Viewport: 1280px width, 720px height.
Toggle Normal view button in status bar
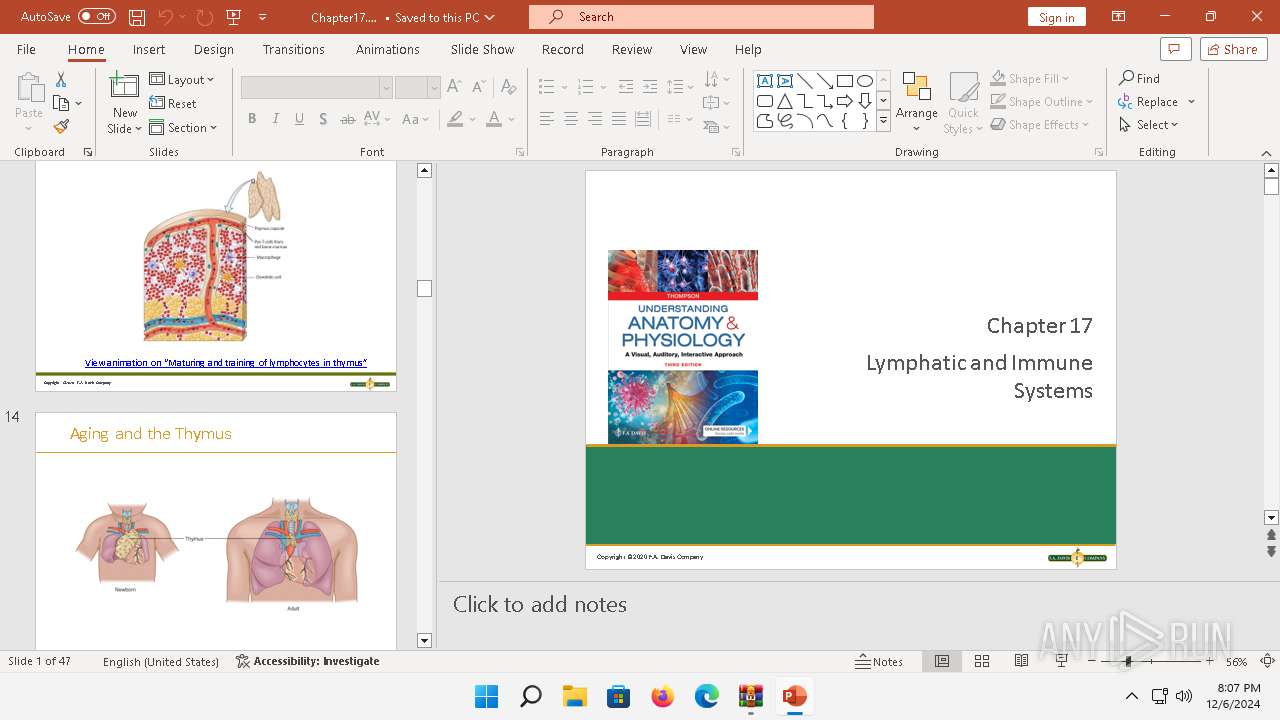pyautogui.click(x=942, y=661)
